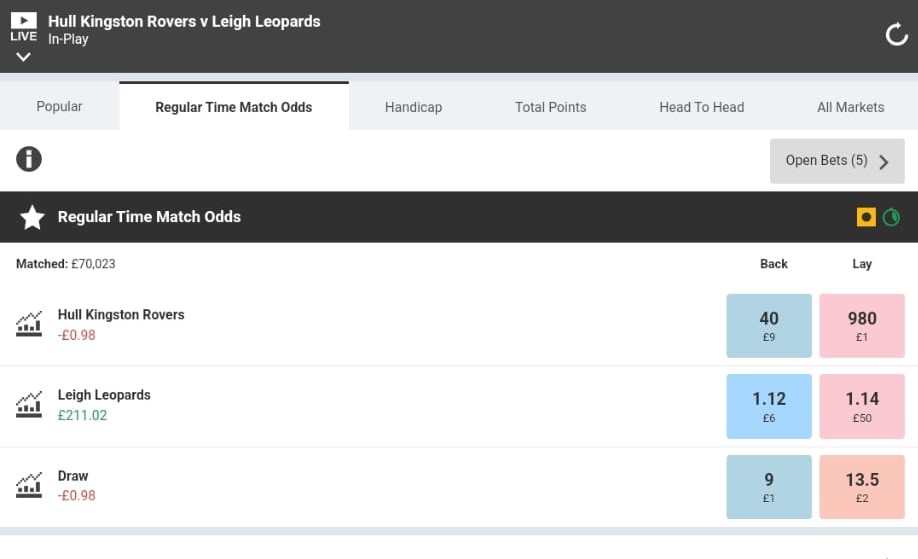This screenshot has width=918, height=559.
Task: Open Hull Kingston Rovers price graph
Action: tap(29, 324)
